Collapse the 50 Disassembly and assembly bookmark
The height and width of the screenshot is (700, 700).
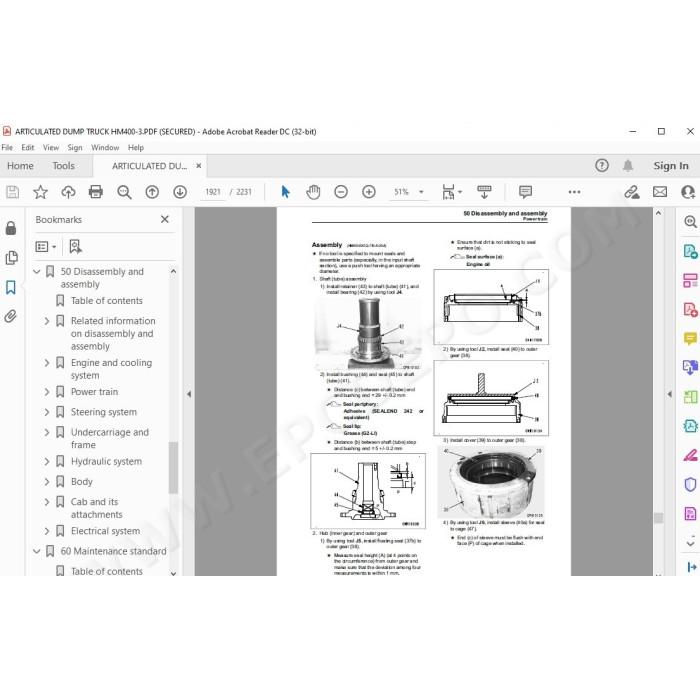pyautogui.click(x=37, y=271)
